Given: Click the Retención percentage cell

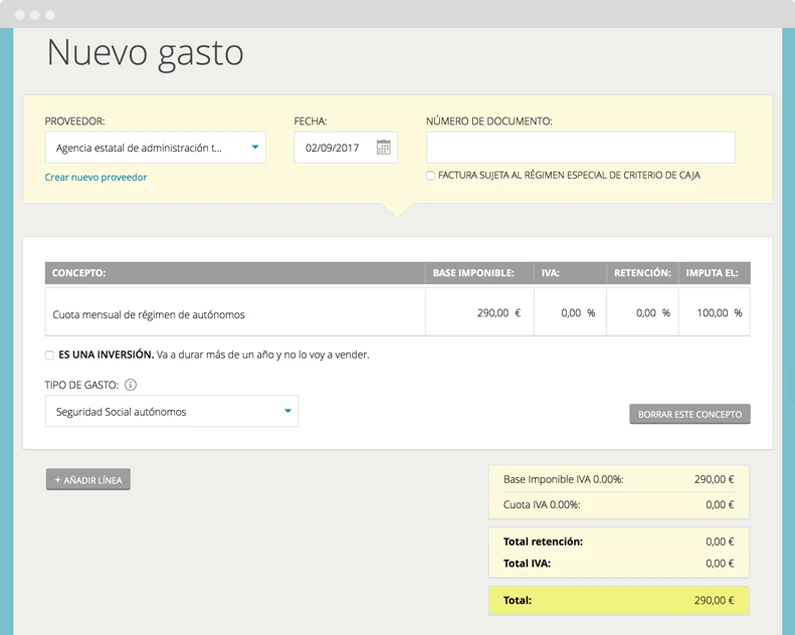Looking at the screenshot, I should [642, 312].
